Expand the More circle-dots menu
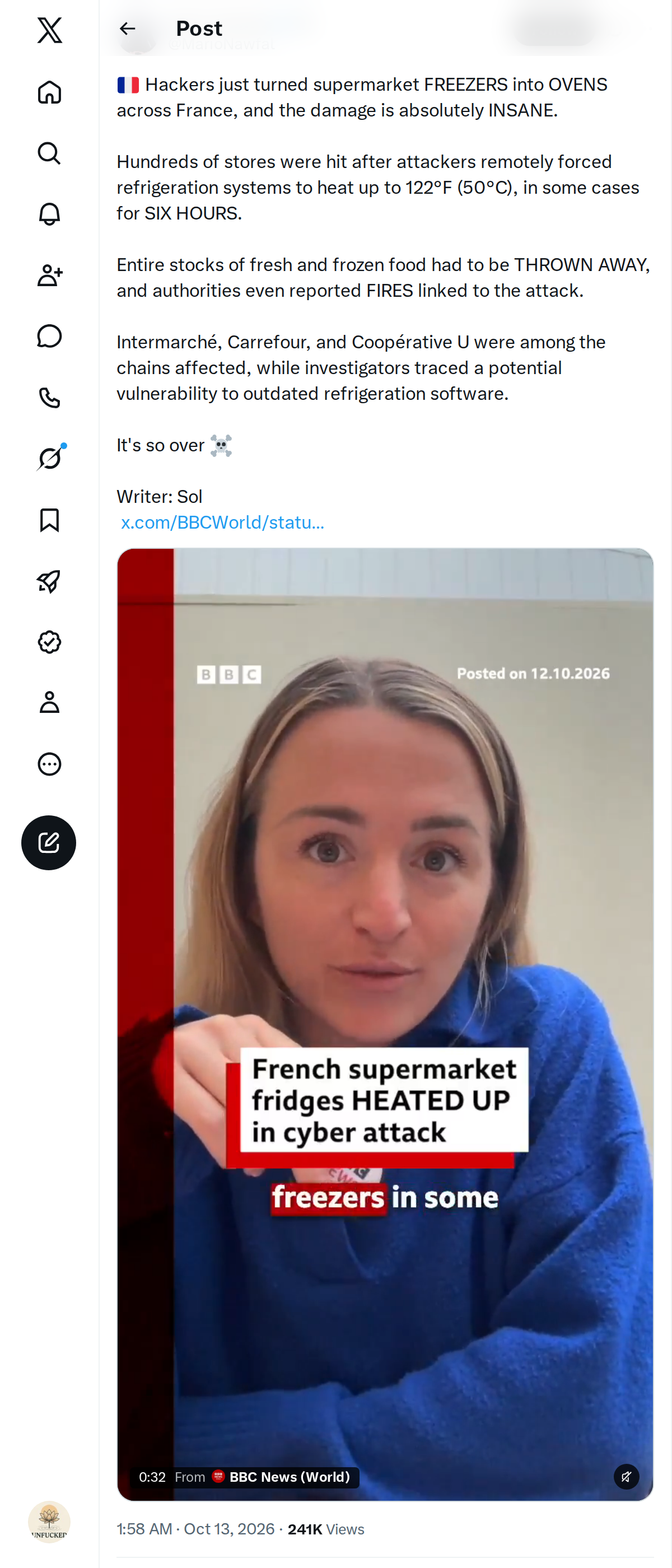The image size is (672, 1568). (49, 764)
